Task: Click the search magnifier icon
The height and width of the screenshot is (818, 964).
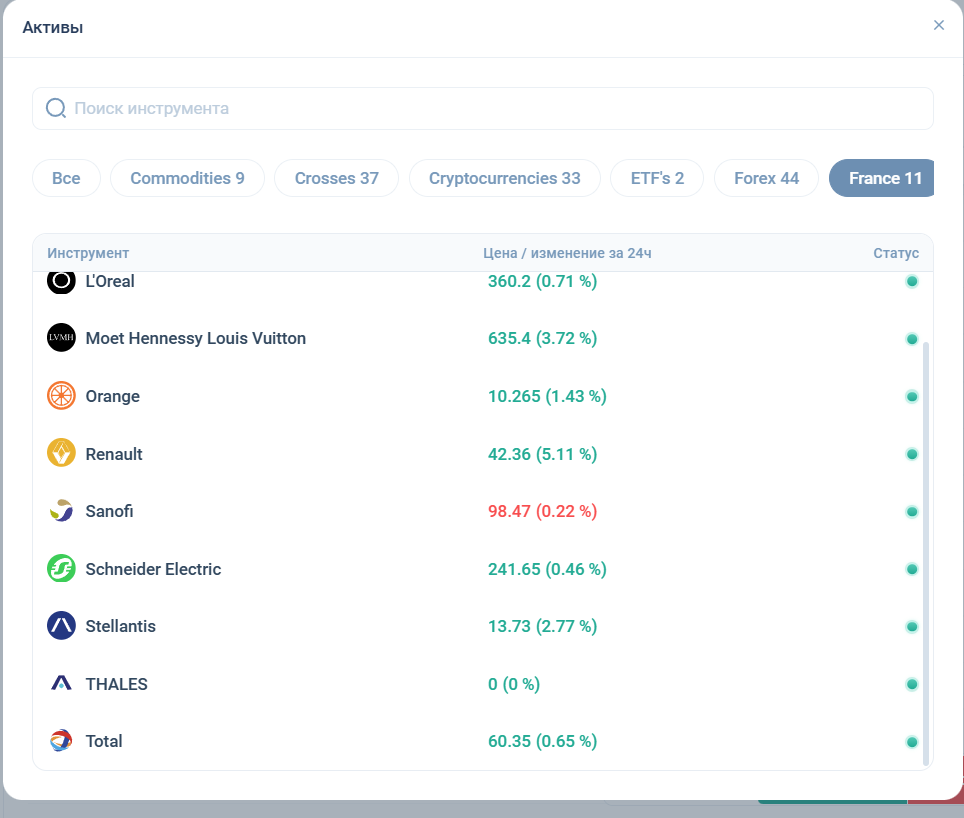Action: coord(56,108)
